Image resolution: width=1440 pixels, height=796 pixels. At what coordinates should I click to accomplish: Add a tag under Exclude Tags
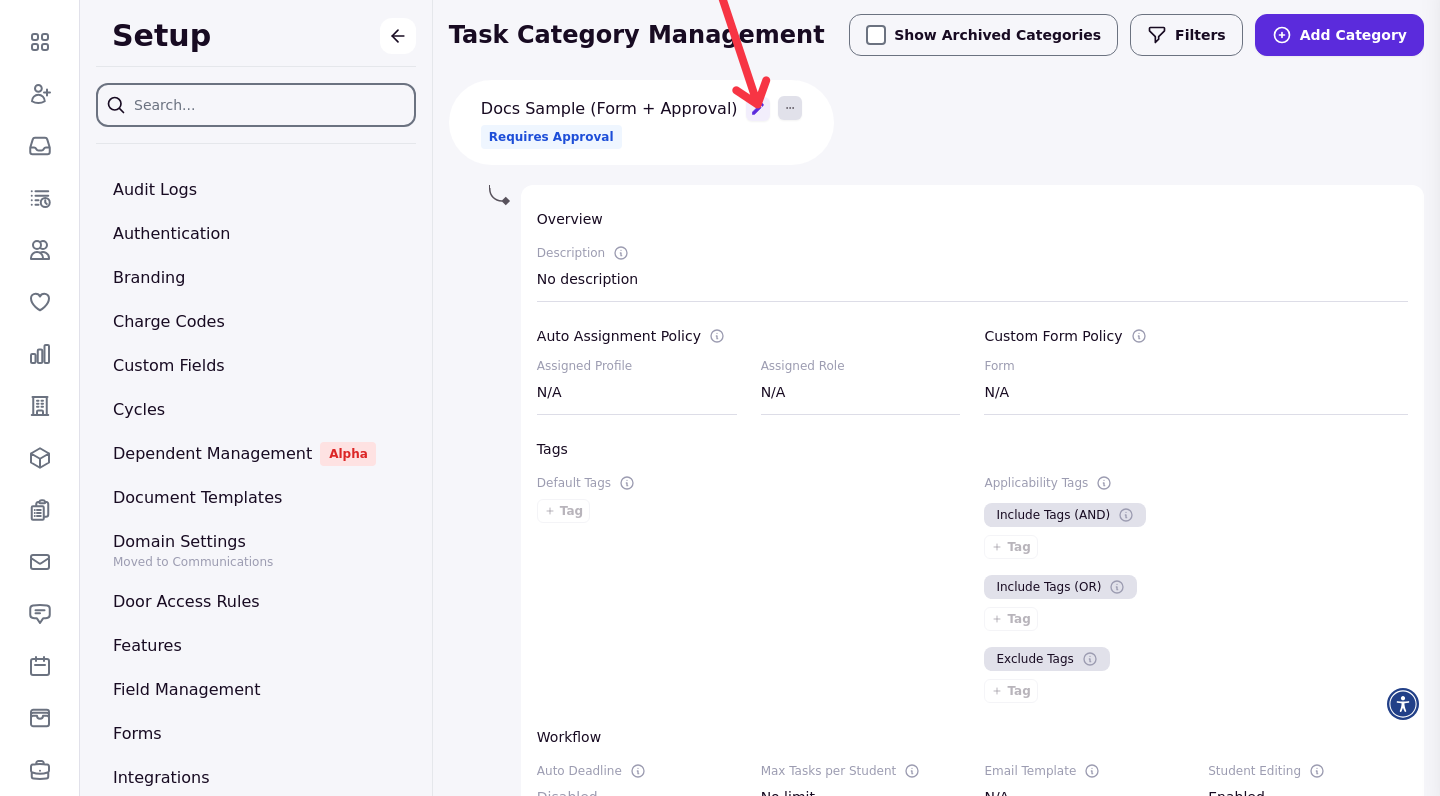(x=1011, y=691)
